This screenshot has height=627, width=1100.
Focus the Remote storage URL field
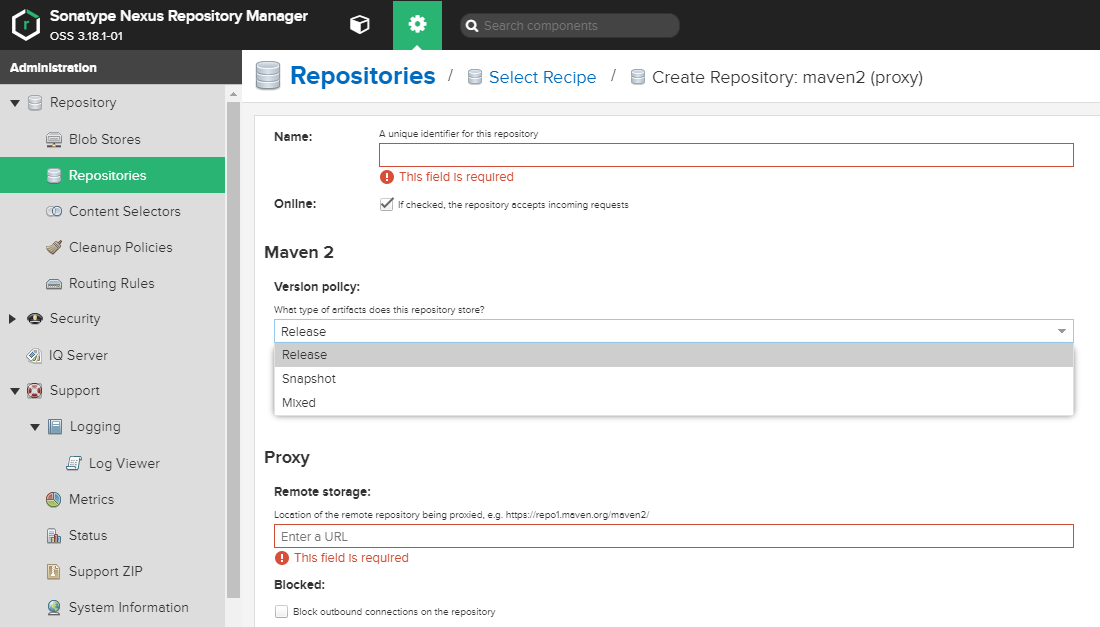tap(673, 537)
